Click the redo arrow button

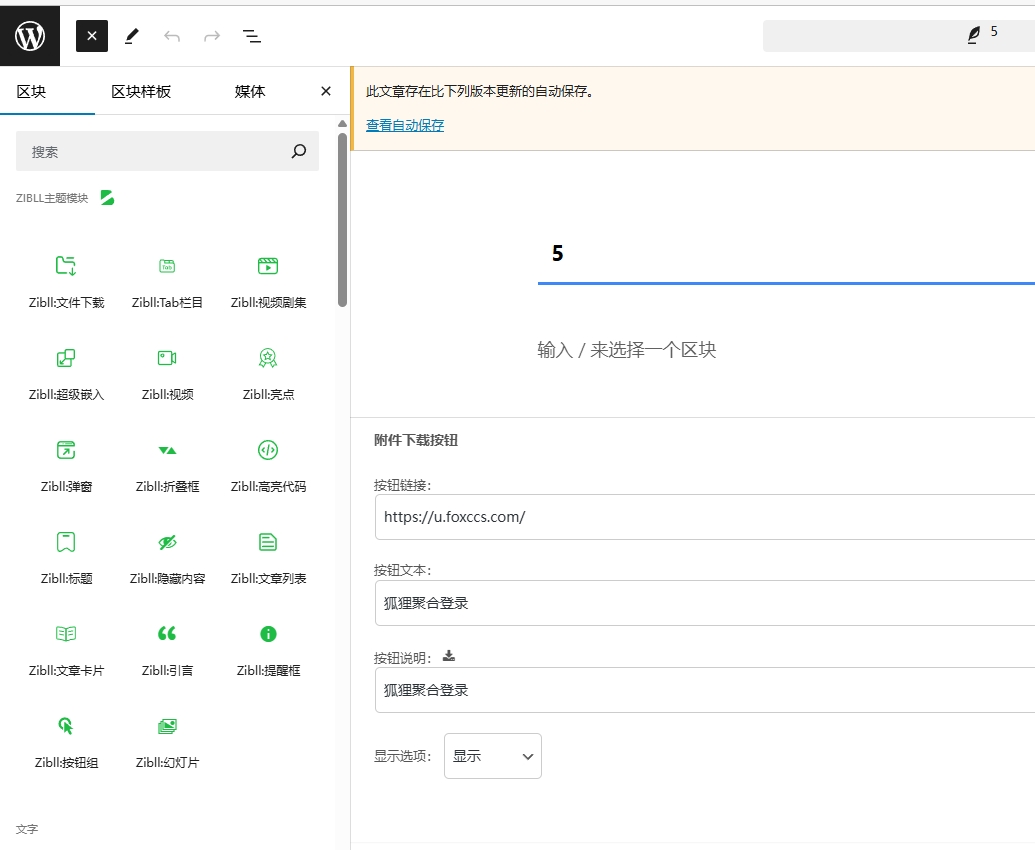point(211,36)
